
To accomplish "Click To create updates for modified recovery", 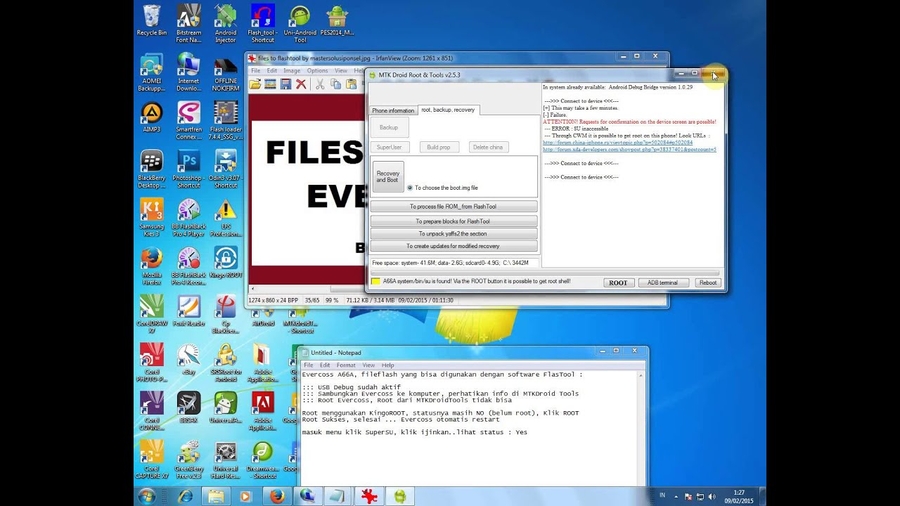I will pos(453,246).
